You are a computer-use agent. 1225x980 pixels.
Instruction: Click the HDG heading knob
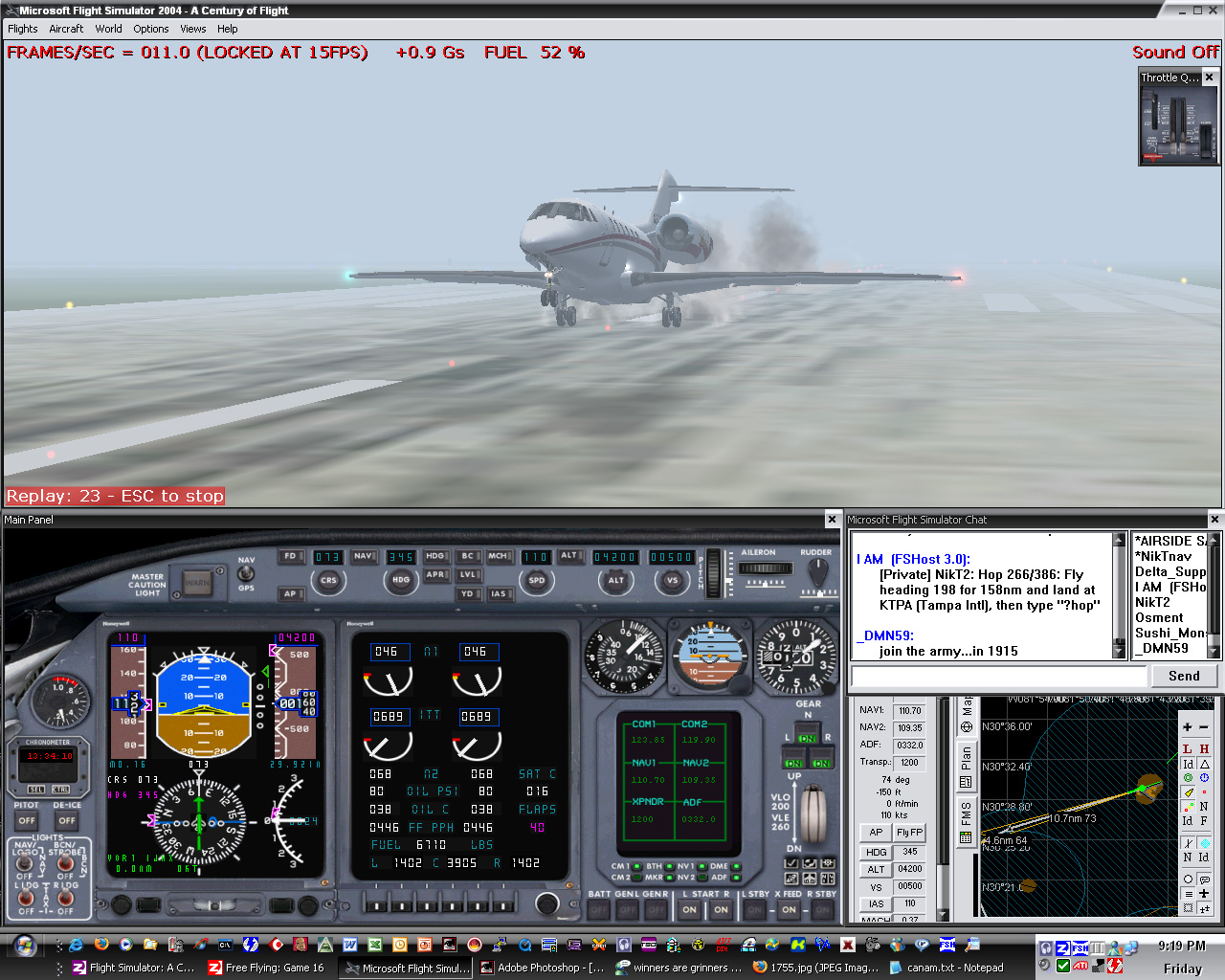click(400, 580)
